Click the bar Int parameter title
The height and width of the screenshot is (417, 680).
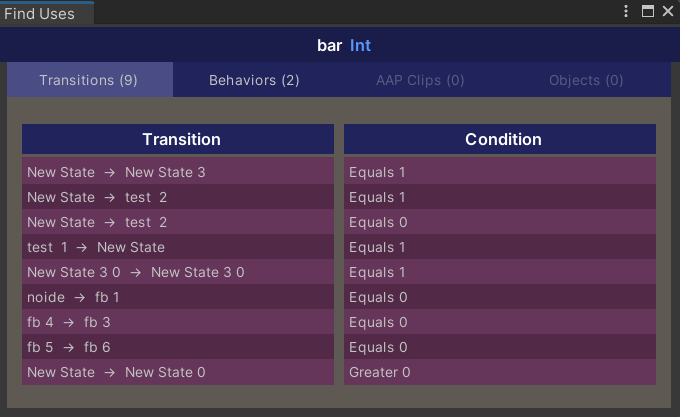[343, 46]
